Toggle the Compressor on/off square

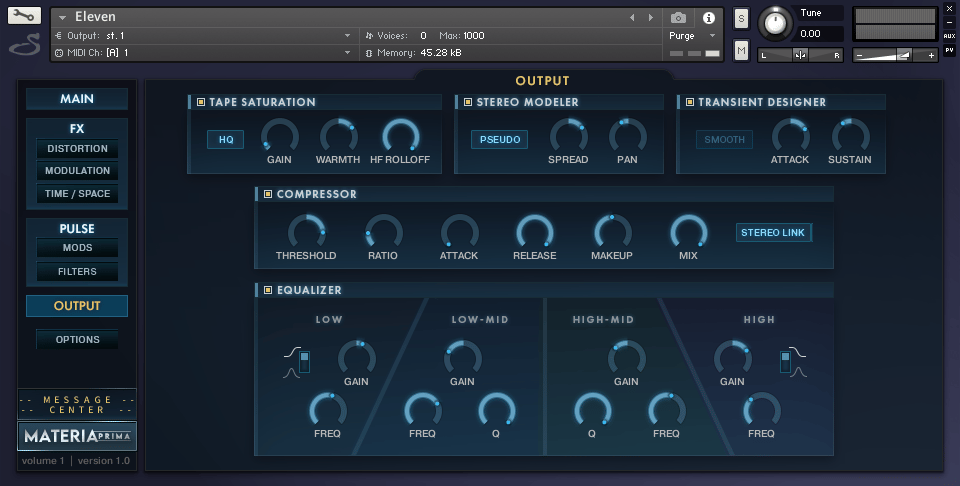click(x=268, y=194)
